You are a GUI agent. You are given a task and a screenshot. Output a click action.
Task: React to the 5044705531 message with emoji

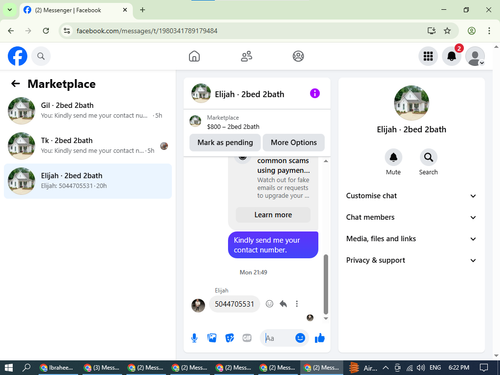pyautogui.click(x=269, y=304)
